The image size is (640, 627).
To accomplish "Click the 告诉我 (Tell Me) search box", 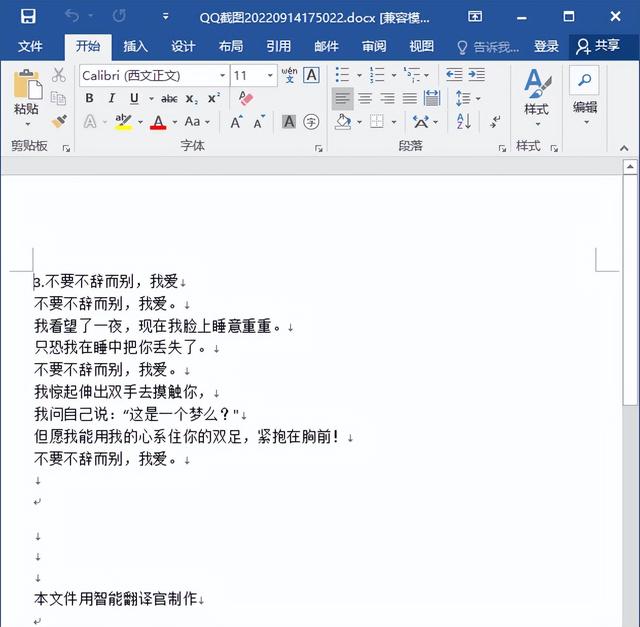I will [488, 47].
